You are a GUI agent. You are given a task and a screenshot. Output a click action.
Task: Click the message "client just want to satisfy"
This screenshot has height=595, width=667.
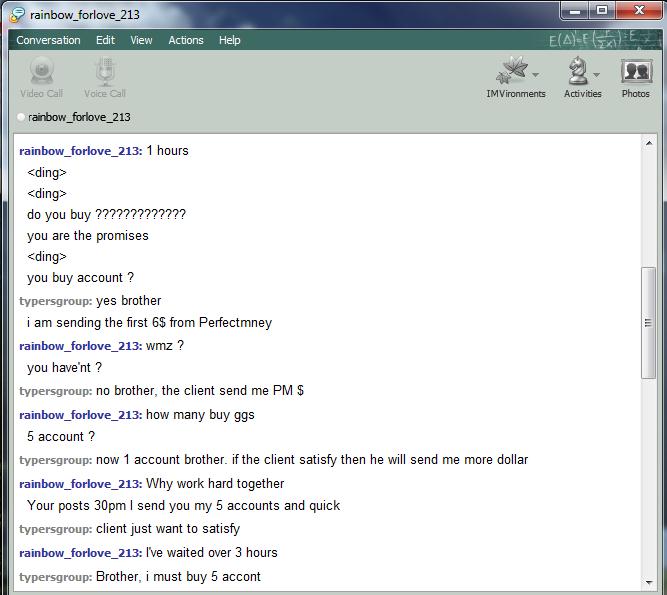(x=168, y=529)
